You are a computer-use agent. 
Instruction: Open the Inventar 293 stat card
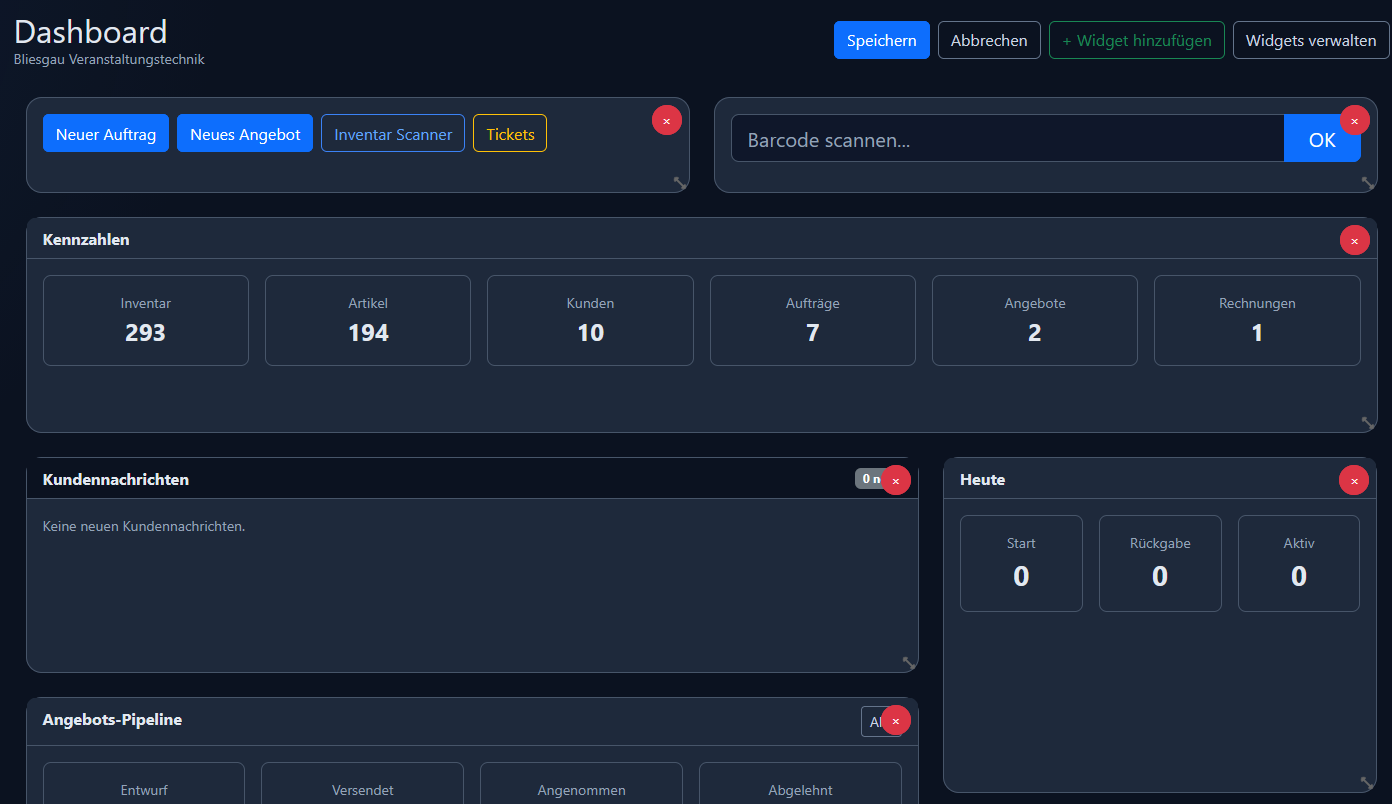(146, 321)
